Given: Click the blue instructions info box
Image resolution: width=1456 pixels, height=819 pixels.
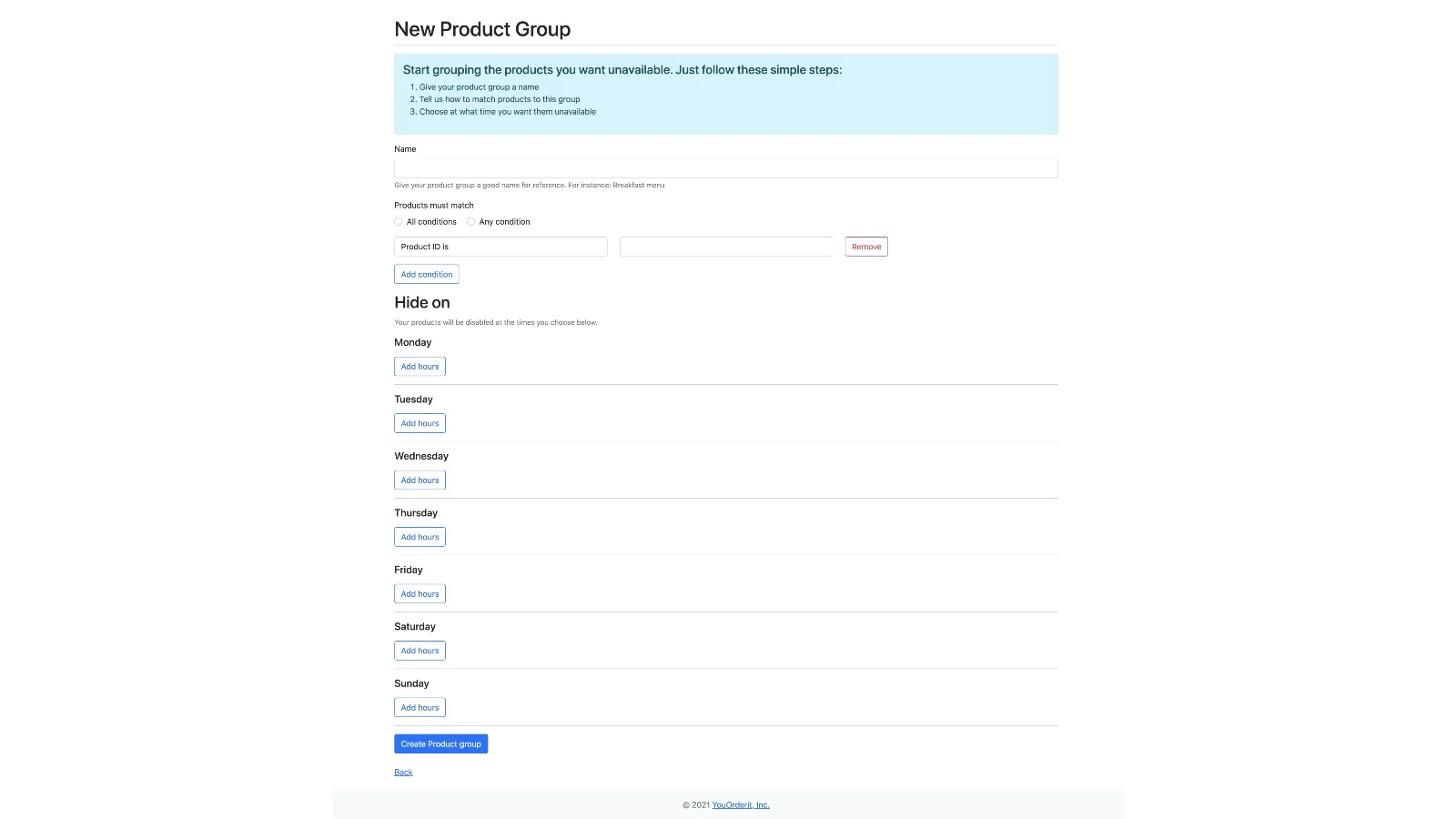Looking at the screenshot, I should point(725,94).
